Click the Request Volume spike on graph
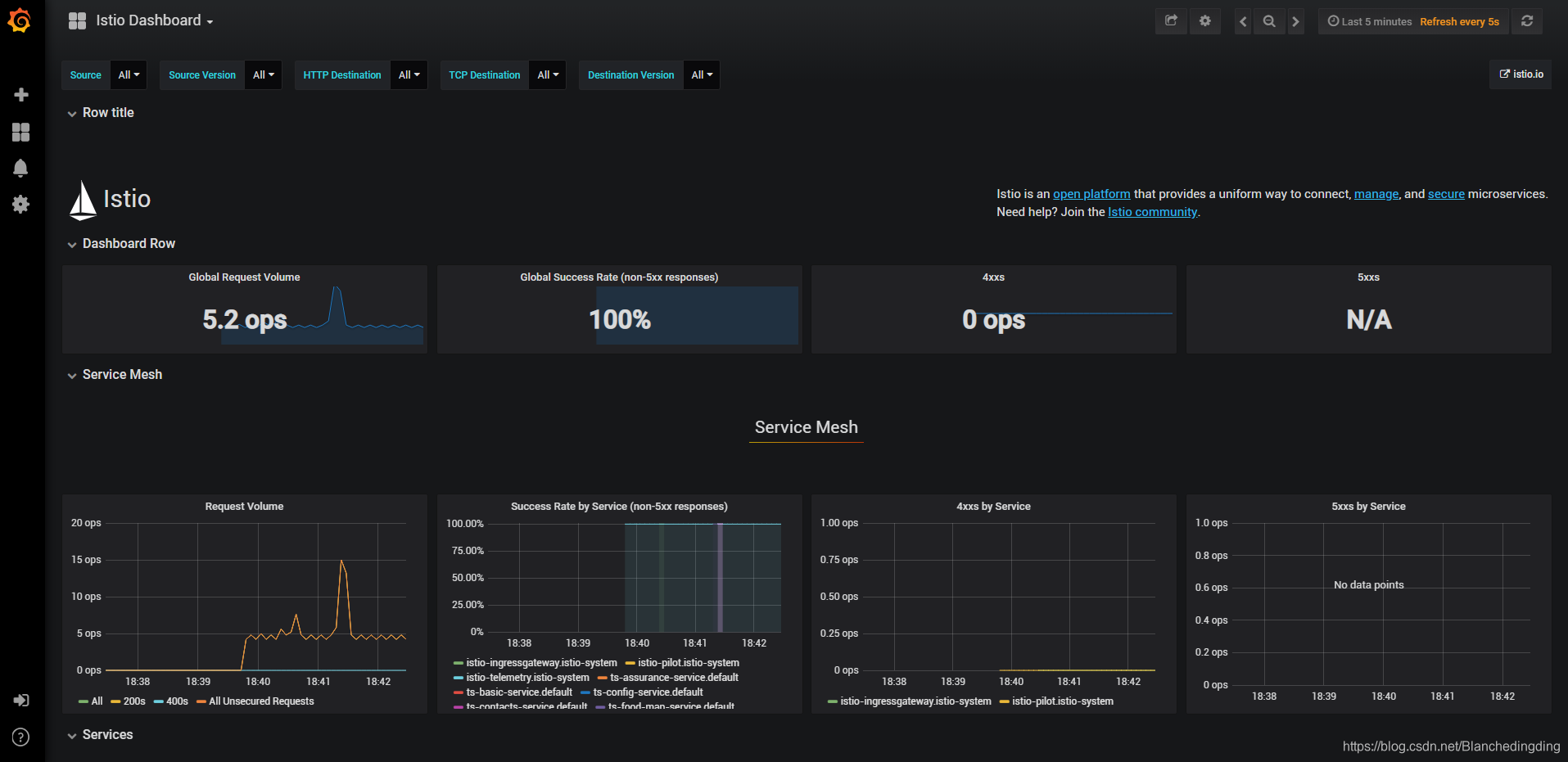Screen dimensions: 1568x762 point(341,563)
